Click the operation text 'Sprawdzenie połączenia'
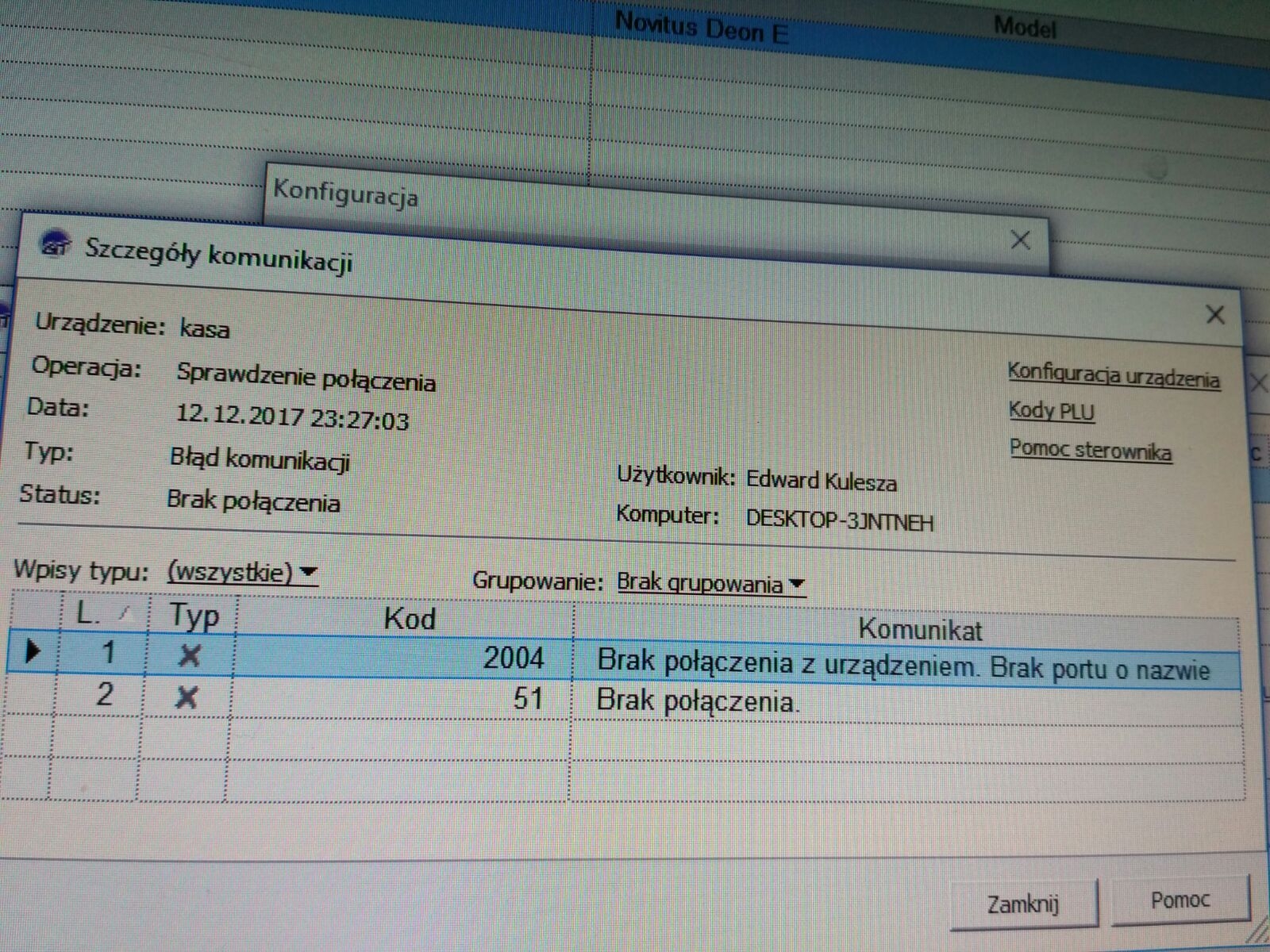The image size is (1270, 952). (306, 377)
